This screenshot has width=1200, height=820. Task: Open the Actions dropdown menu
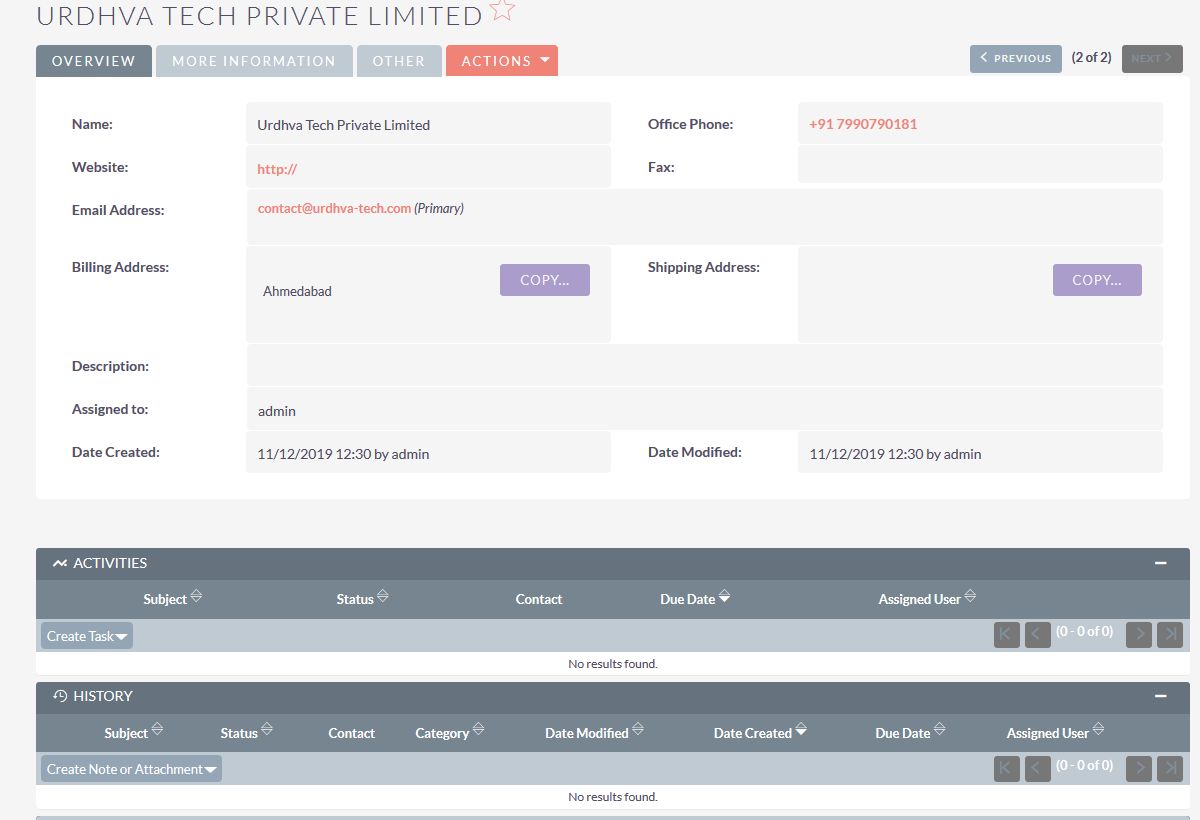[502, 61]
